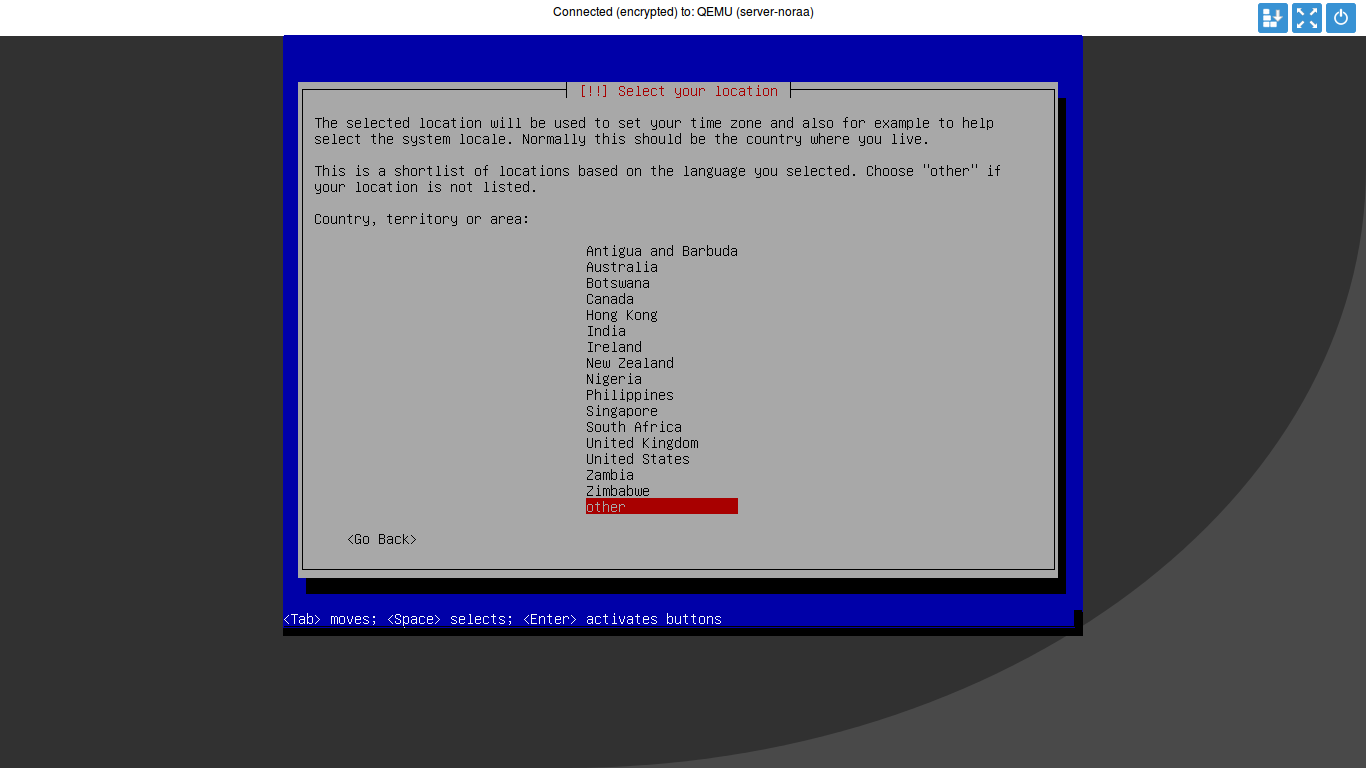The width and height of the screenshot is (1366, 768).
Task: Choose Zimbabwe from the list
Action: coord(617,491)
